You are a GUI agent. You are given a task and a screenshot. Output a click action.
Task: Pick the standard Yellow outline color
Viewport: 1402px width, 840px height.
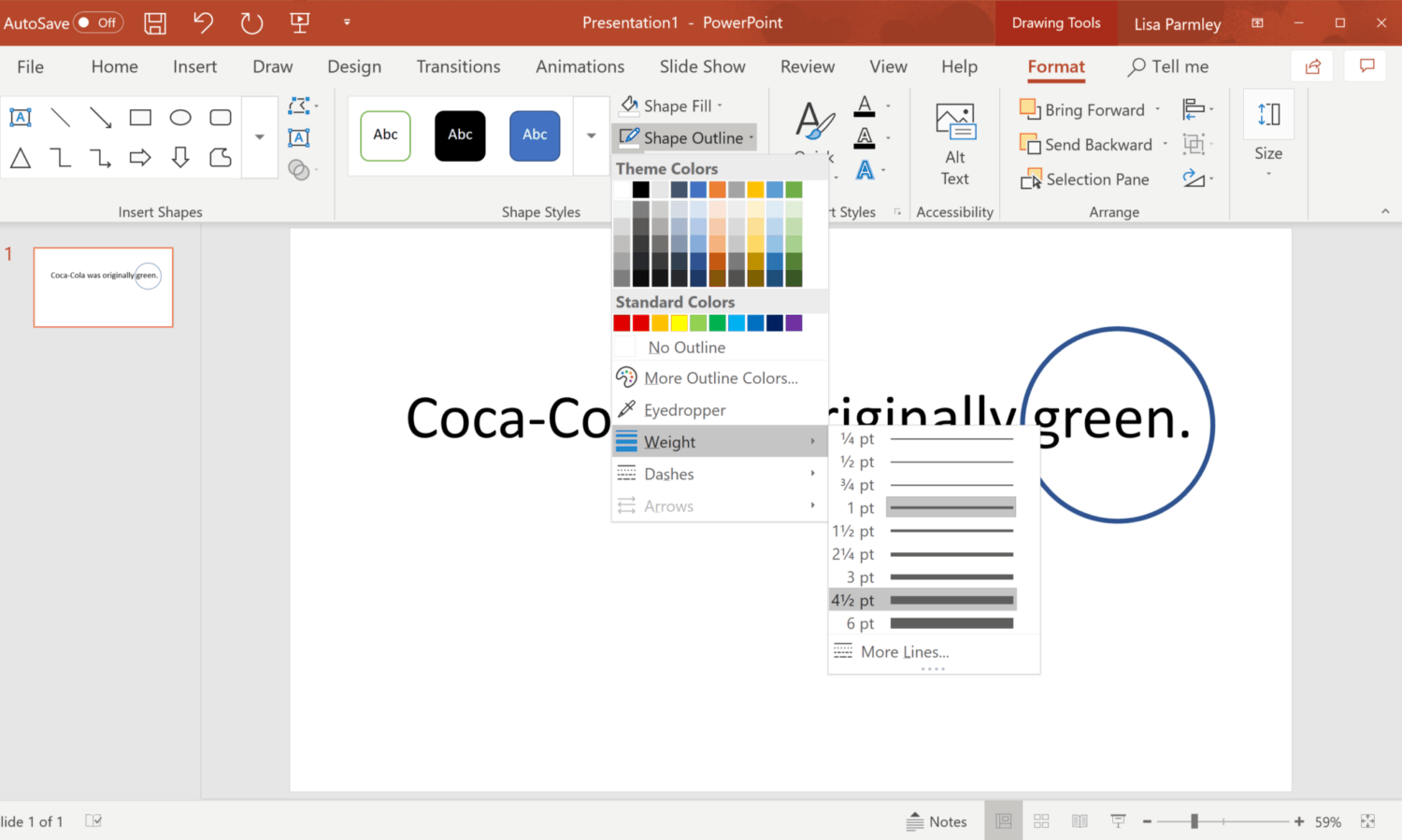pyautogui.click(x=679, y=323)
